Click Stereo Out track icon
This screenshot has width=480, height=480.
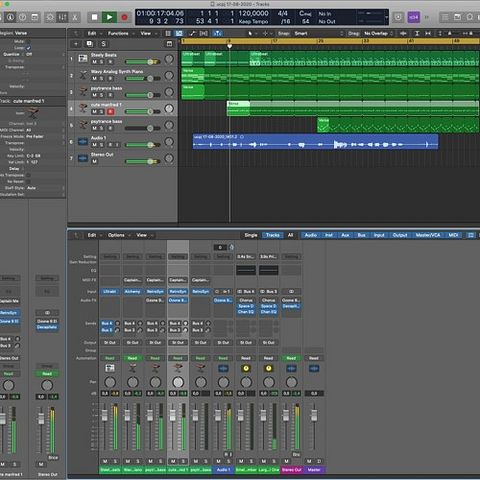[83, 158]
